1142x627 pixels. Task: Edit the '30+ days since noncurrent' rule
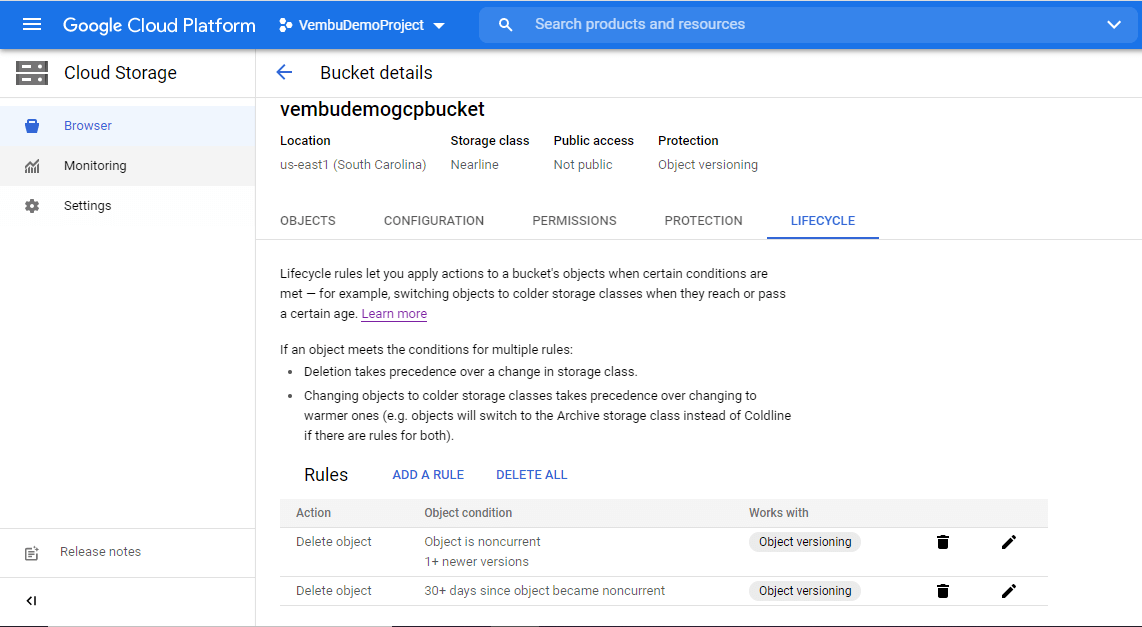click(x=1009, y=591)
